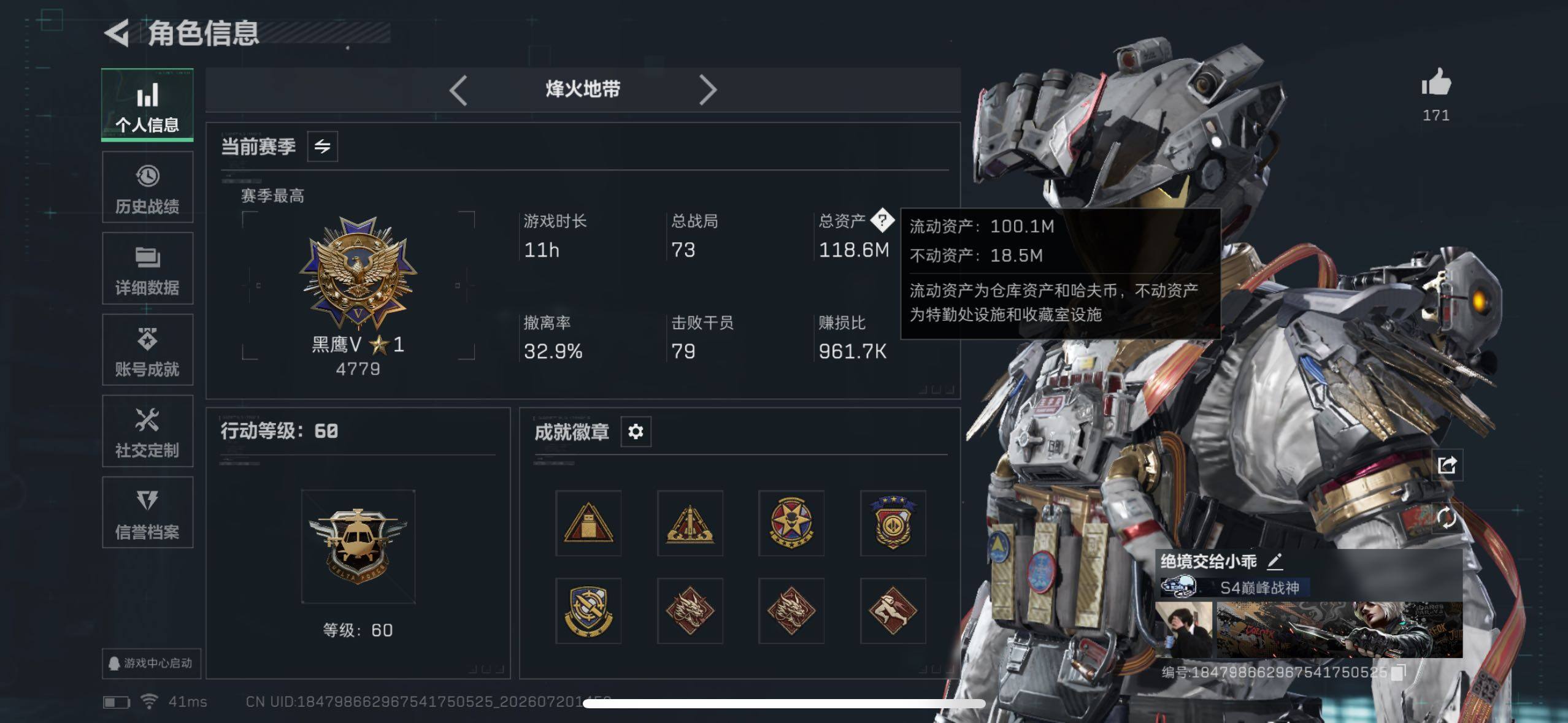Open the 历史战绩 tab
This screenshot has height=723, width=1568.
pos(147,187)
